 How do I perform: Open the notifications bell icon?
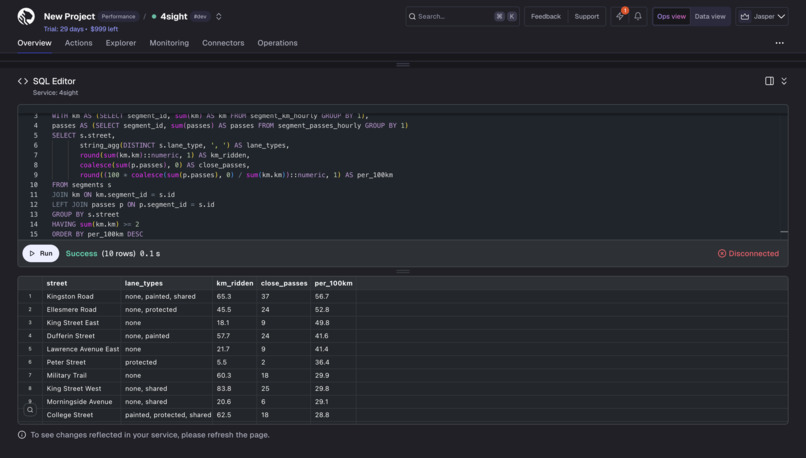637,16
